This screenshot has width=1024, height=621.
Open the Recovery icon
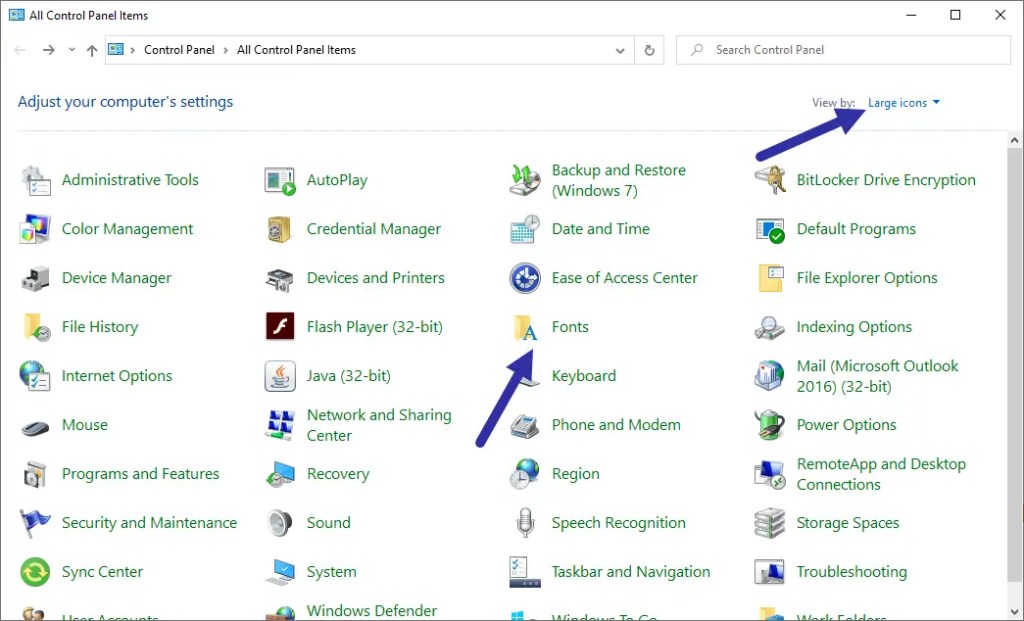coord(280,474)
